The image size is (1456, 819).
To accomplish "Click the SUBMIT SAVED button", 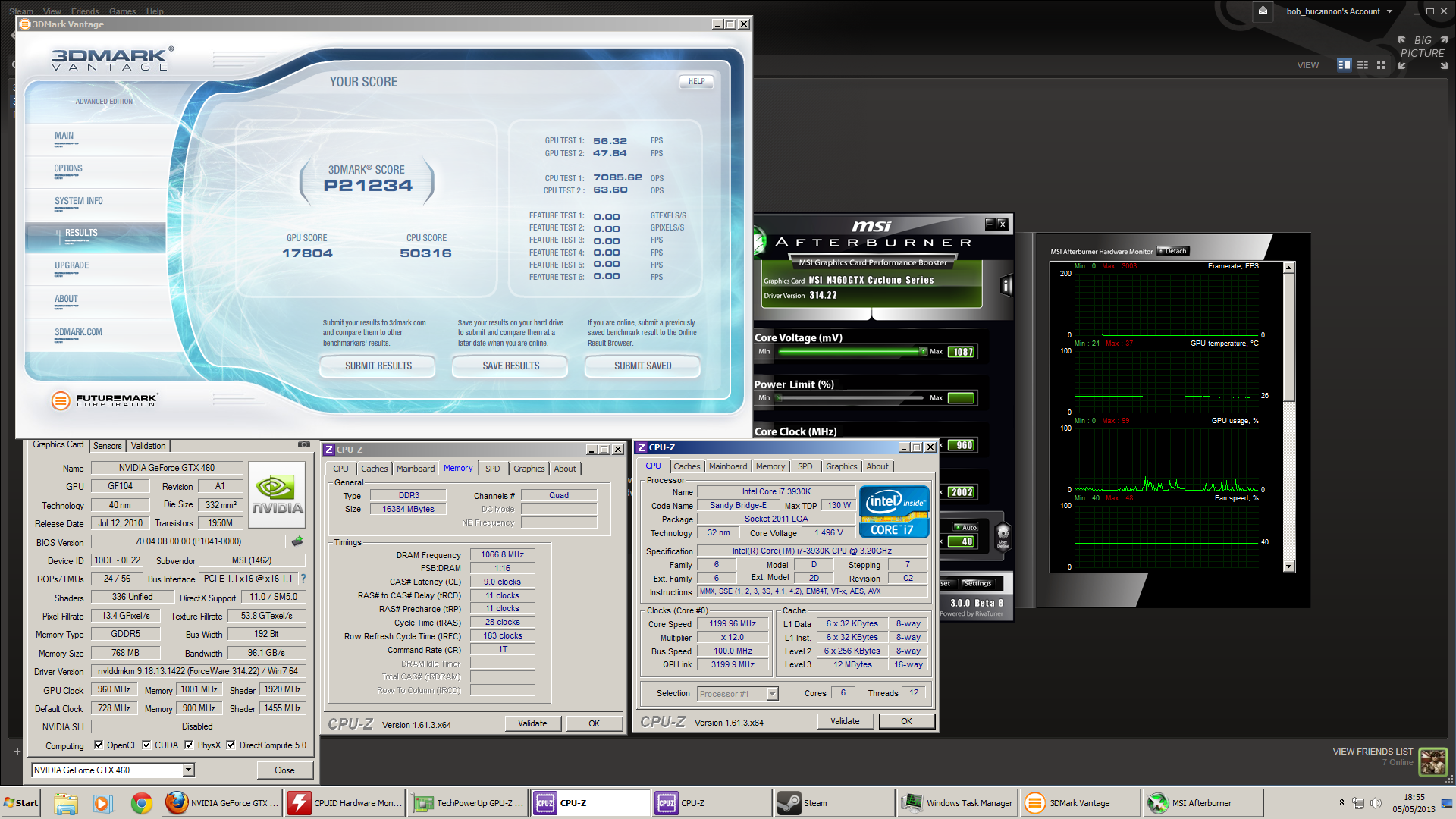I will tap(642, 366).
